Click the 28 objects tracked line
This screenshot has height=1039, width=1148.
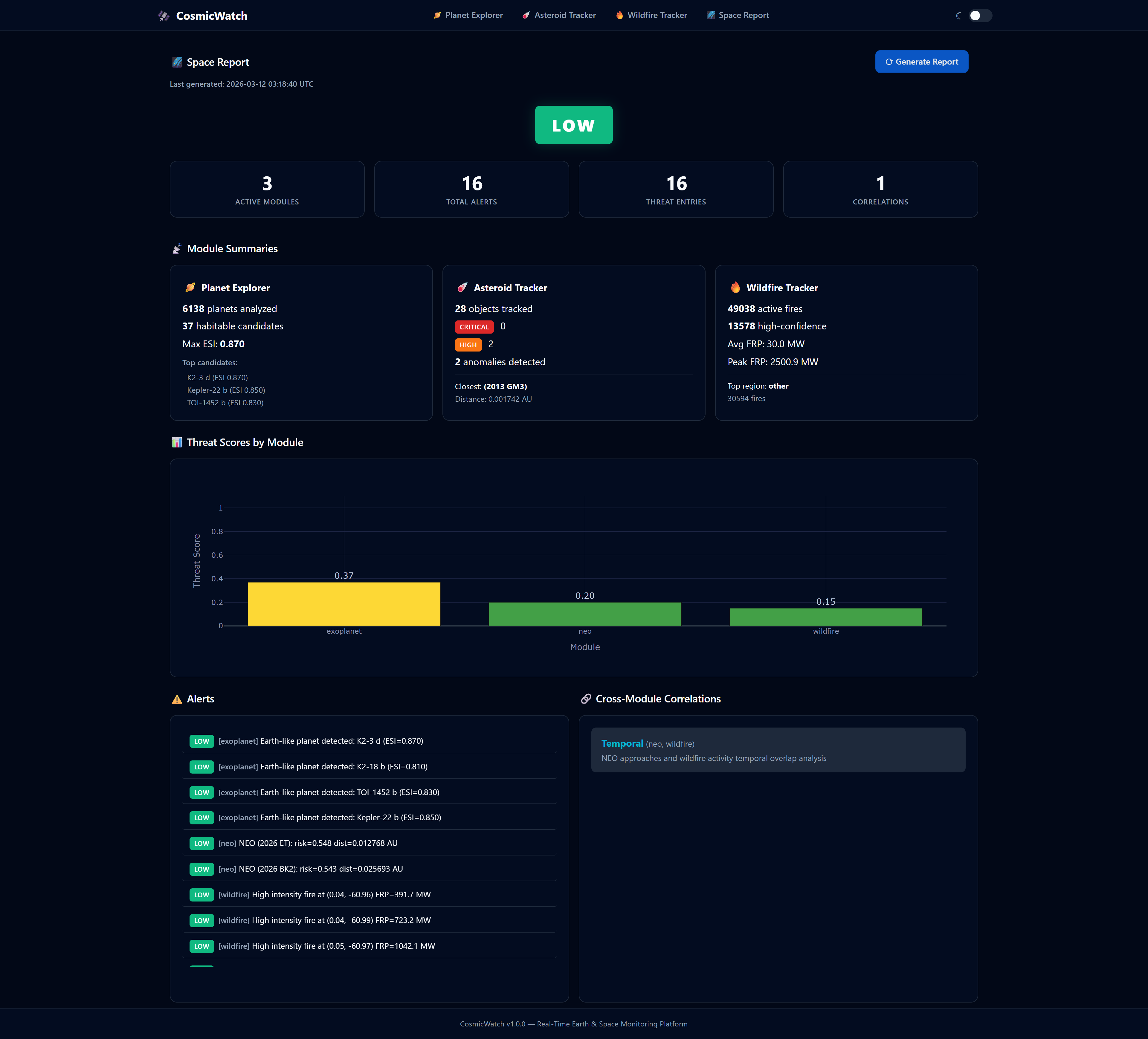[x=494, y=308]
